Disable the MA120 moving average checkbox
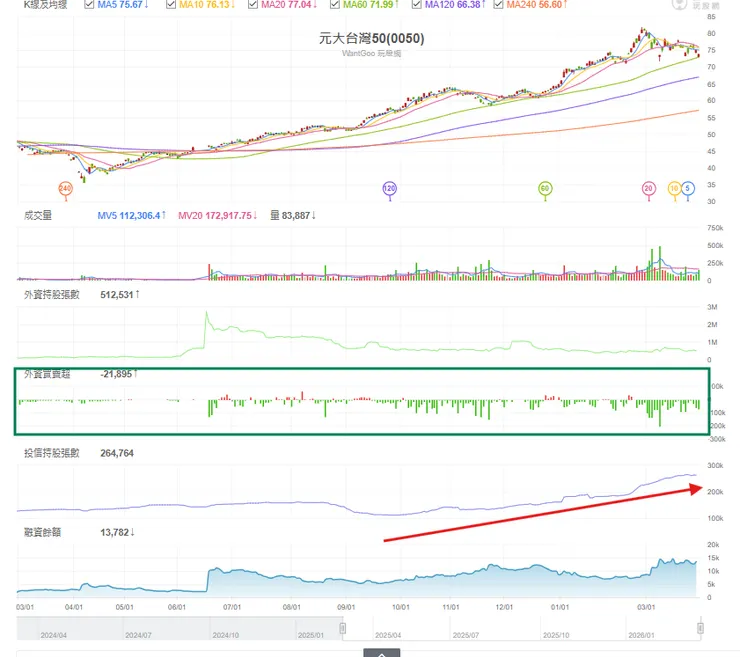Image resolution: width=740 pixels, height=657 pixels. pos(416,4)
